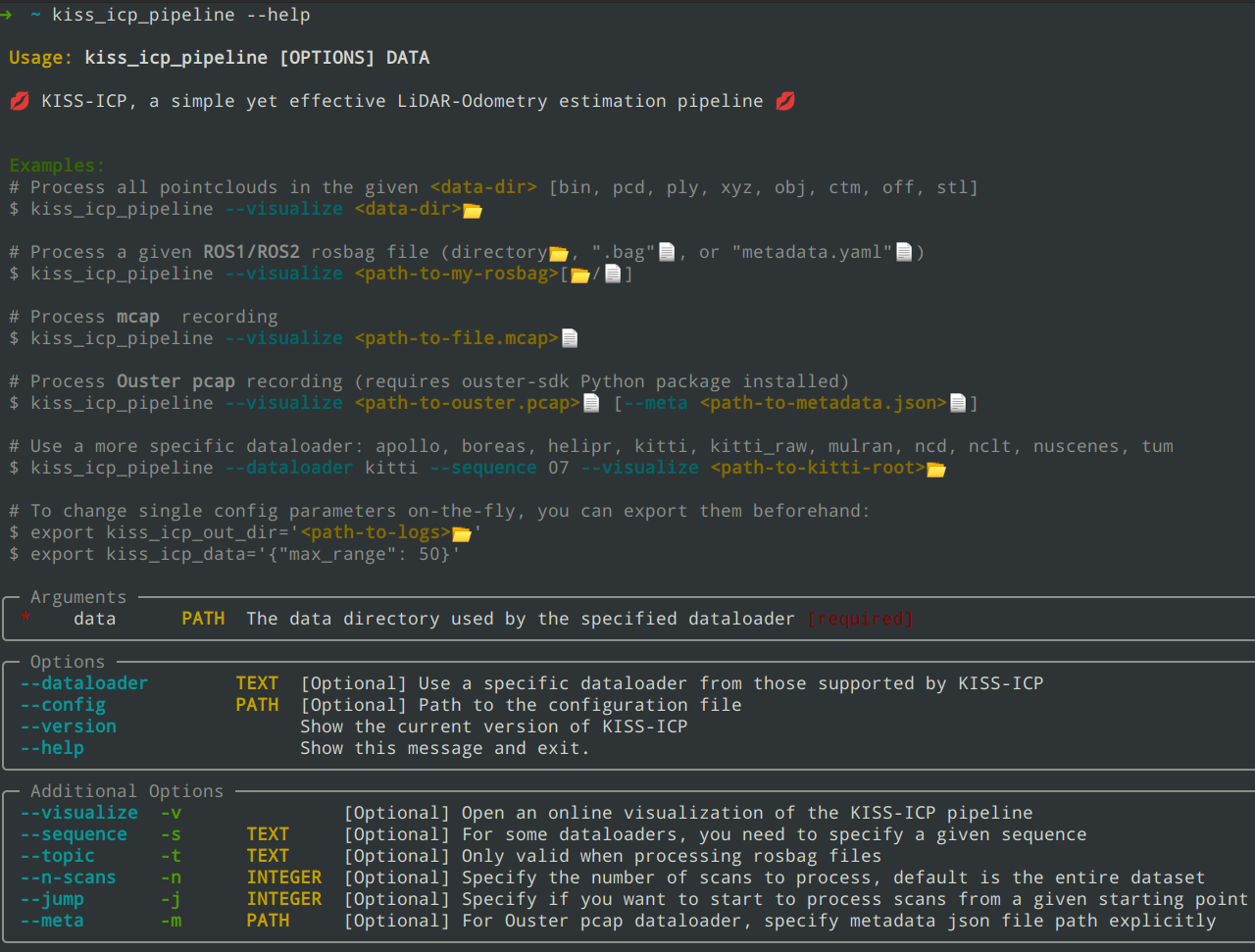Click the "--jump" option

(52, 899)
